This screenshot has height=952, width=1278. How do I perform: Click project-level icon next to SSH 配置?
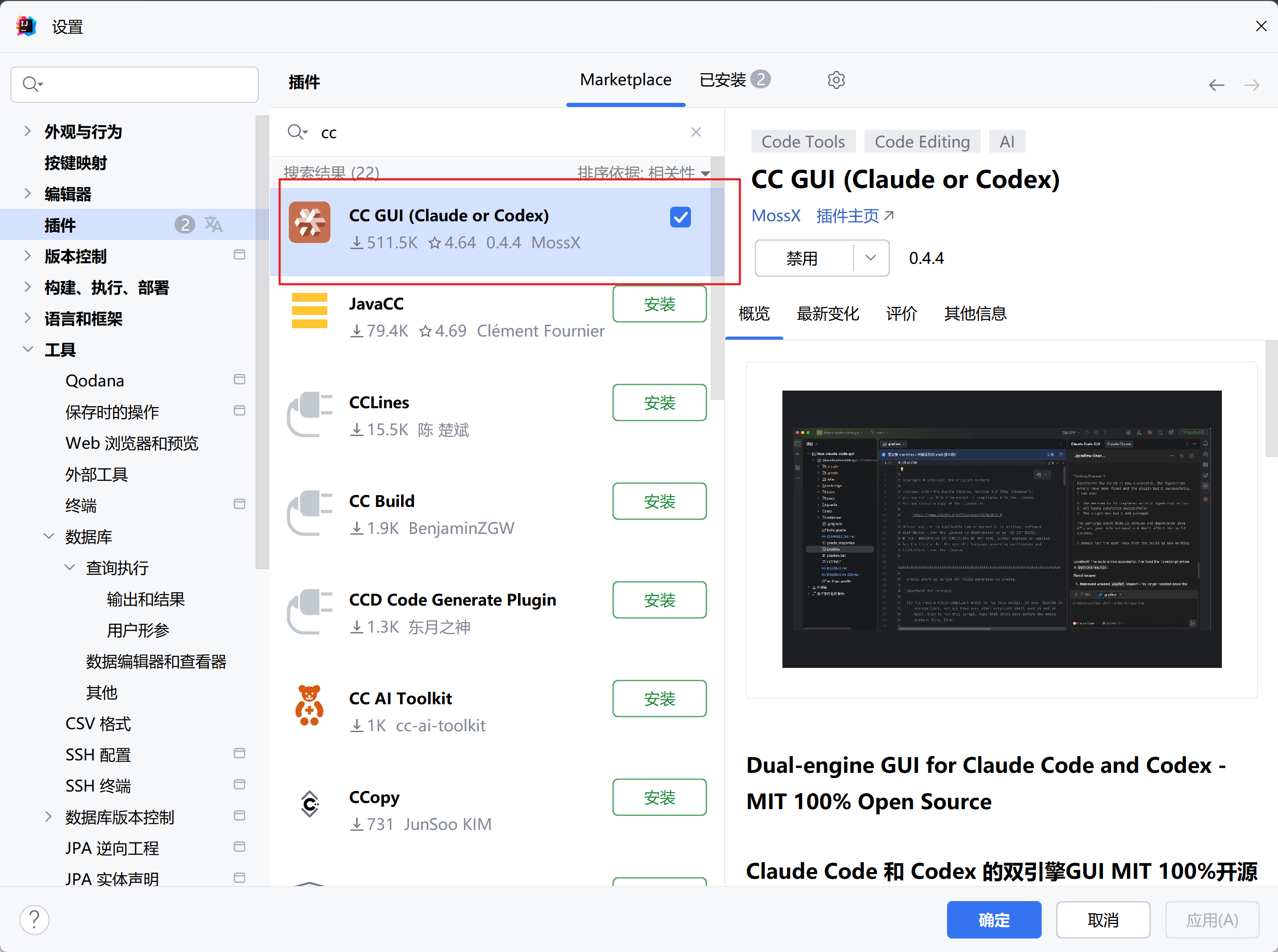tap(239, 753)
